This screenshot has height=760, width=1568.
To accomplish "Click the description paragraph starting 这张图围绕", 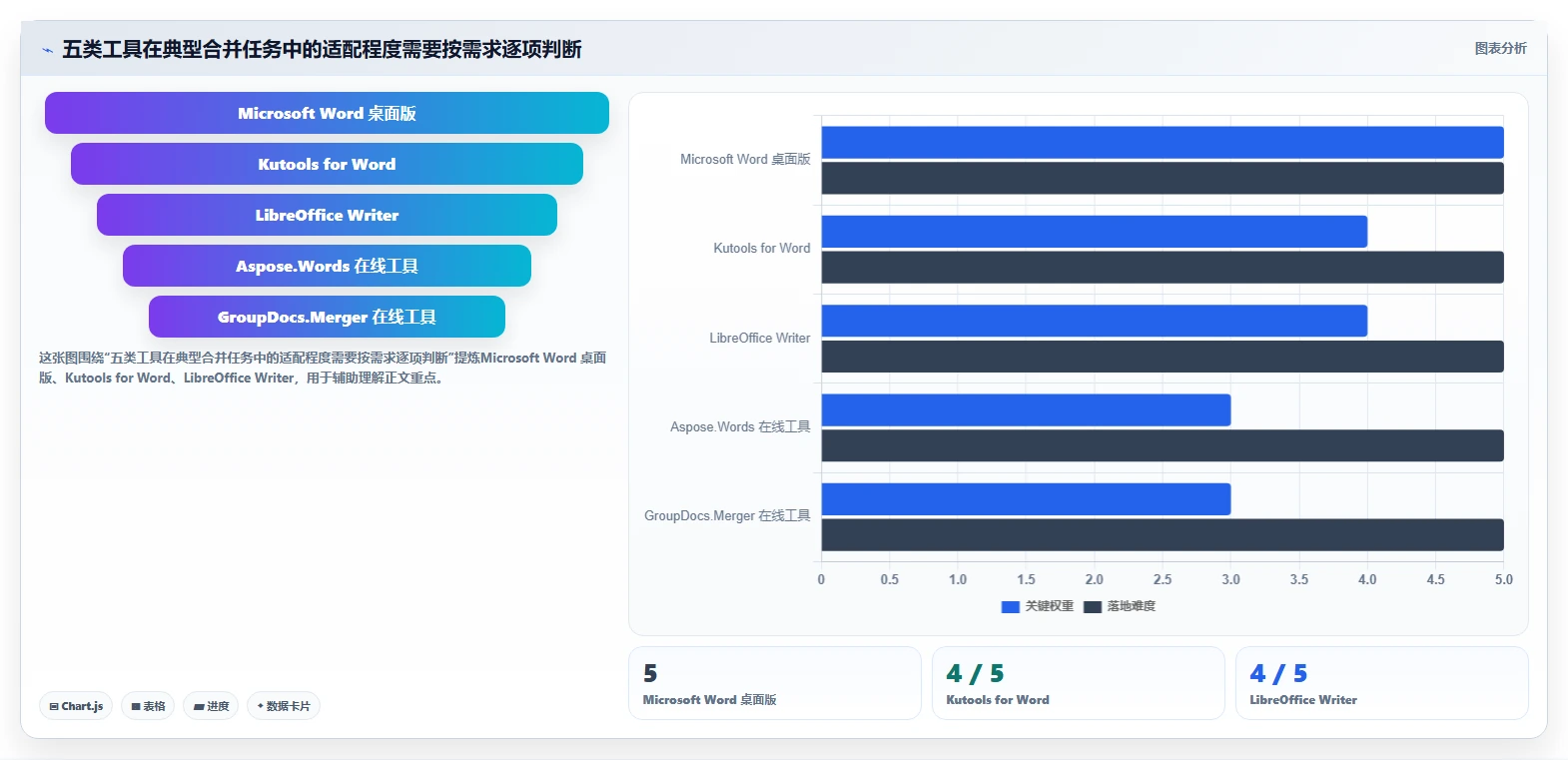I will (323, 368).
